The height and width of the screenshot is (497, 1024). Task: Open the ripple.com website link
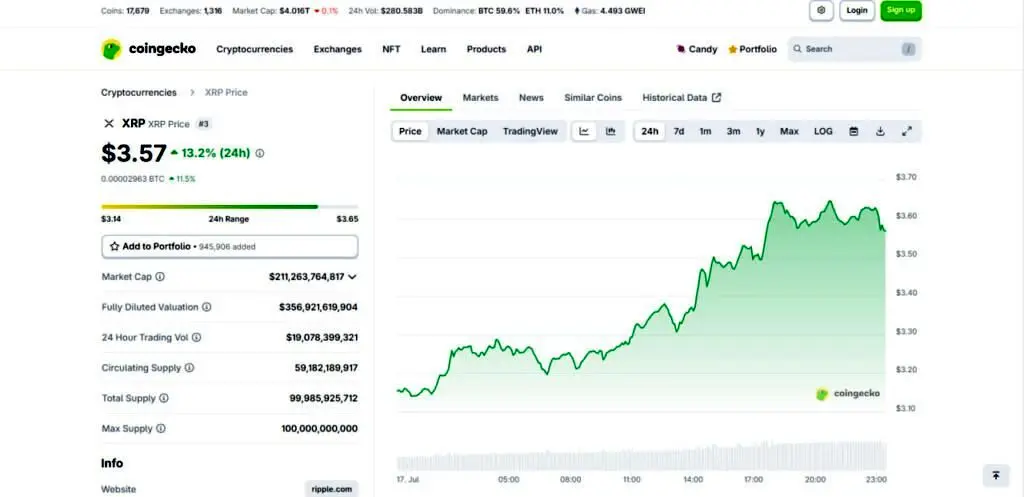click(332, 489)
